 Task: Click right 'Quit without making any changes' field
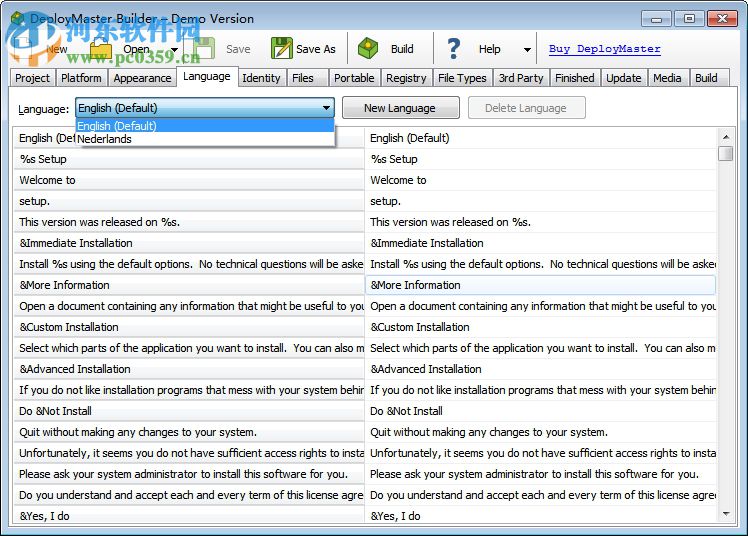pos(540,432)
